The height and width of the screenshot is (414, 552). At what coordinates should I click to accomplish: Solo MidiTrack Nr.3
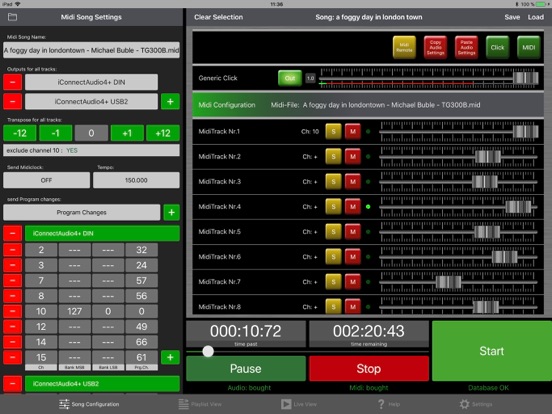(333, 182)
